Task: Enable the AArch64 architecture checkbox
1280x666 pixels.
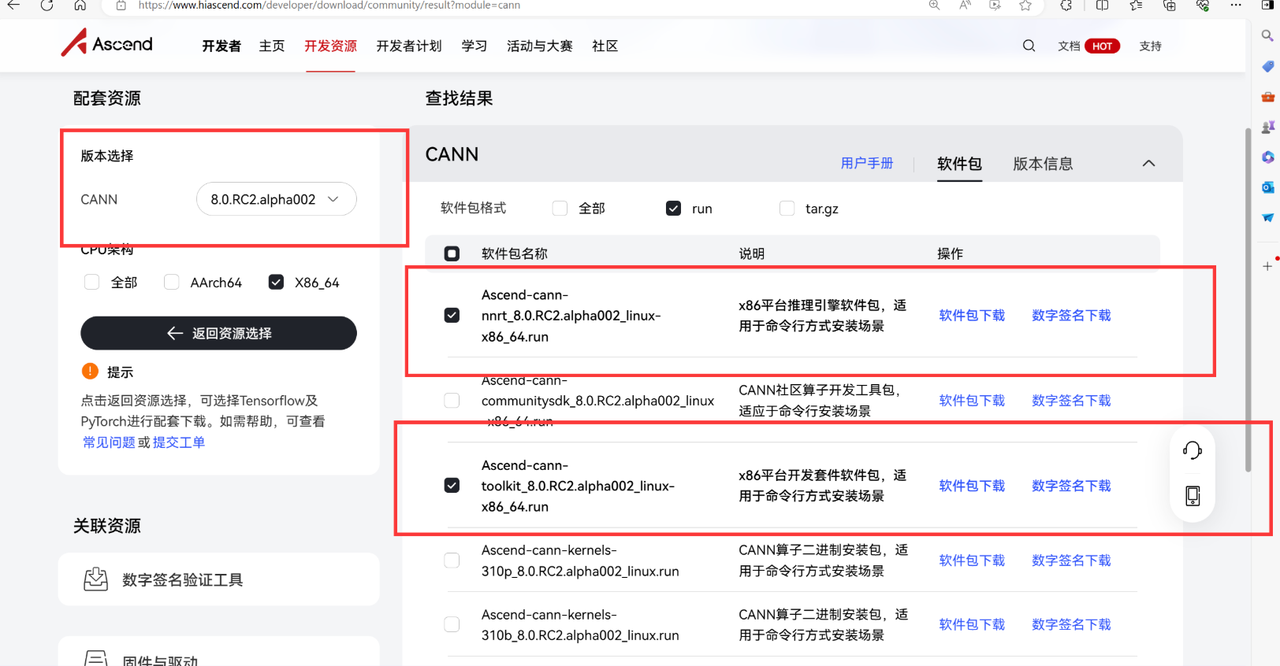Action: [172, 282]
